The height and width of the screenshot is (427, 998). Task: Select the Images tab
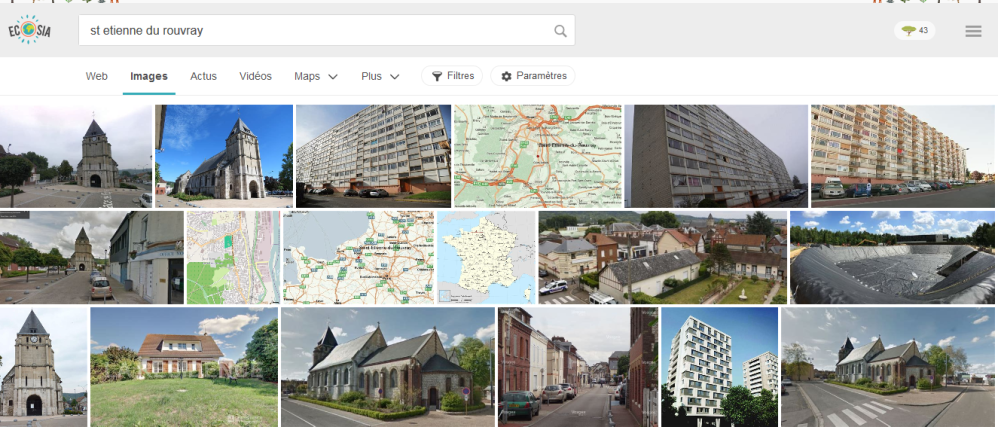[x=149, y=76]
